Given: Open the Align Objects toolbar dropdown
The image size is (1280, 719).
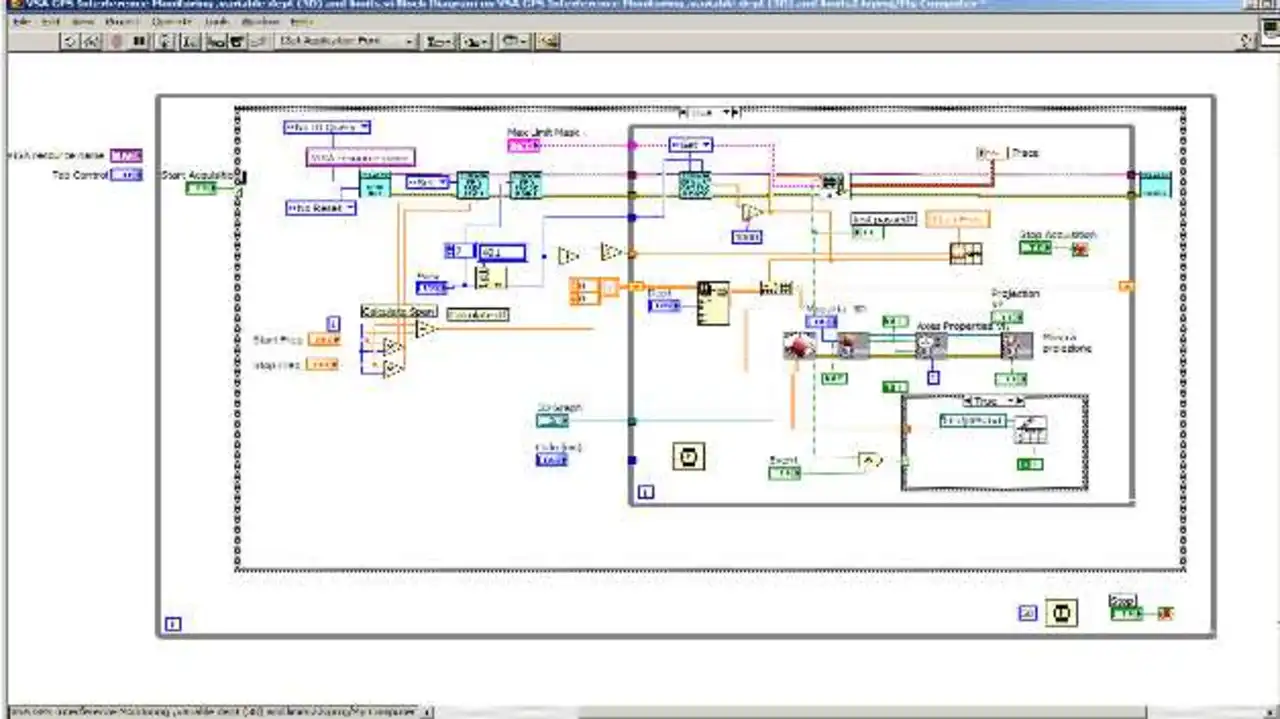Looking at the screenshot, I should [x=438, y=41].
